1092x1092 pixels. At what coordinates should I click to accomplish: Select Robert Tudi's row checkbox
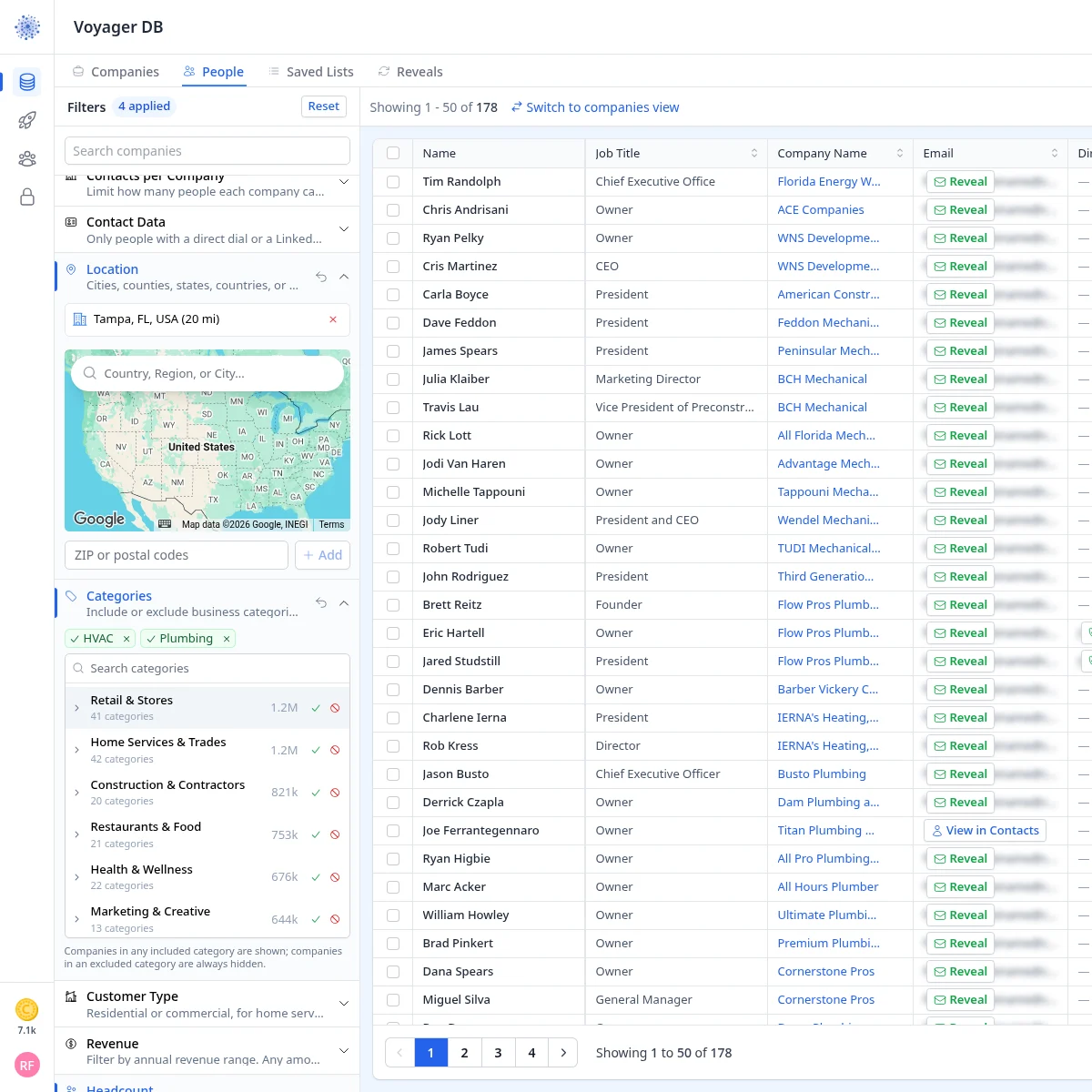pos(393,549)
